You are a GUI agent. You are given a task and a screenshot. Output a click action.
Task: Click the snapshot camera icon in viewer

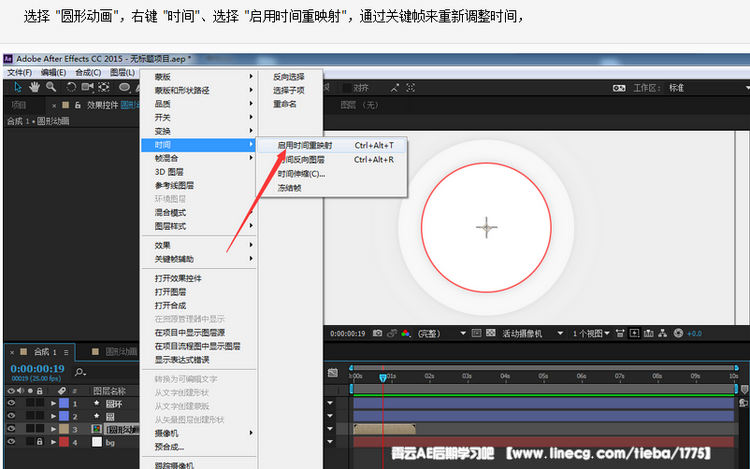[x=377, y=333]
